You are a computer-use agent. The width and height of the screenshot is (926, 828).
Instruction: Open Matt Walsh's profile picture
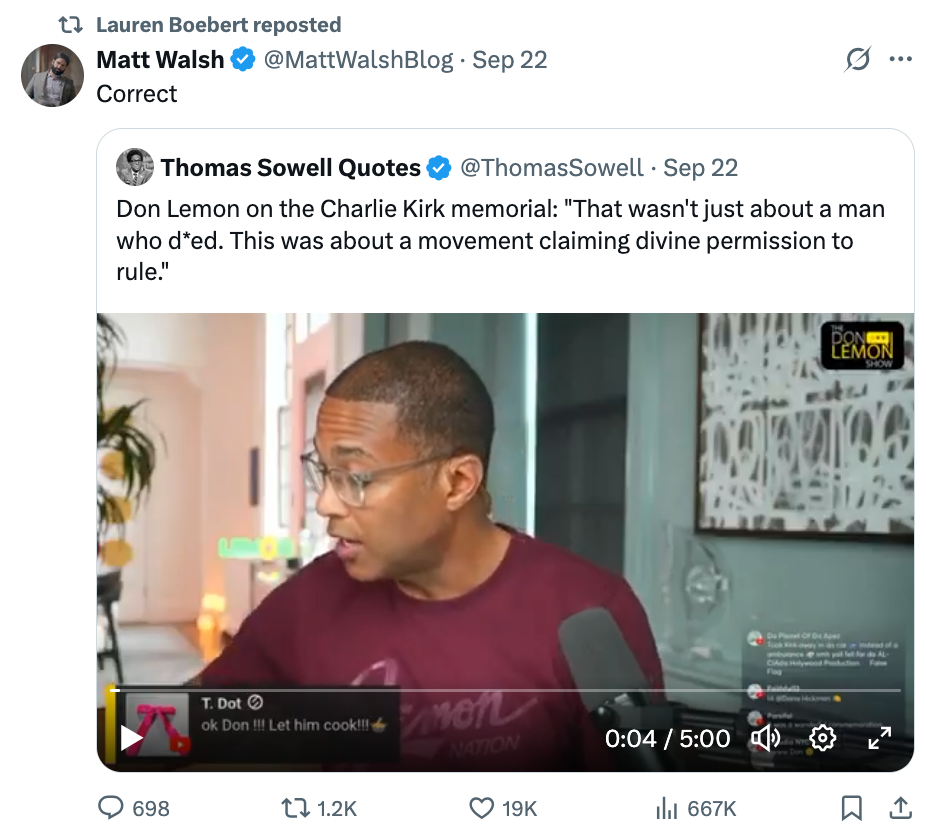[x=53, y=75]
